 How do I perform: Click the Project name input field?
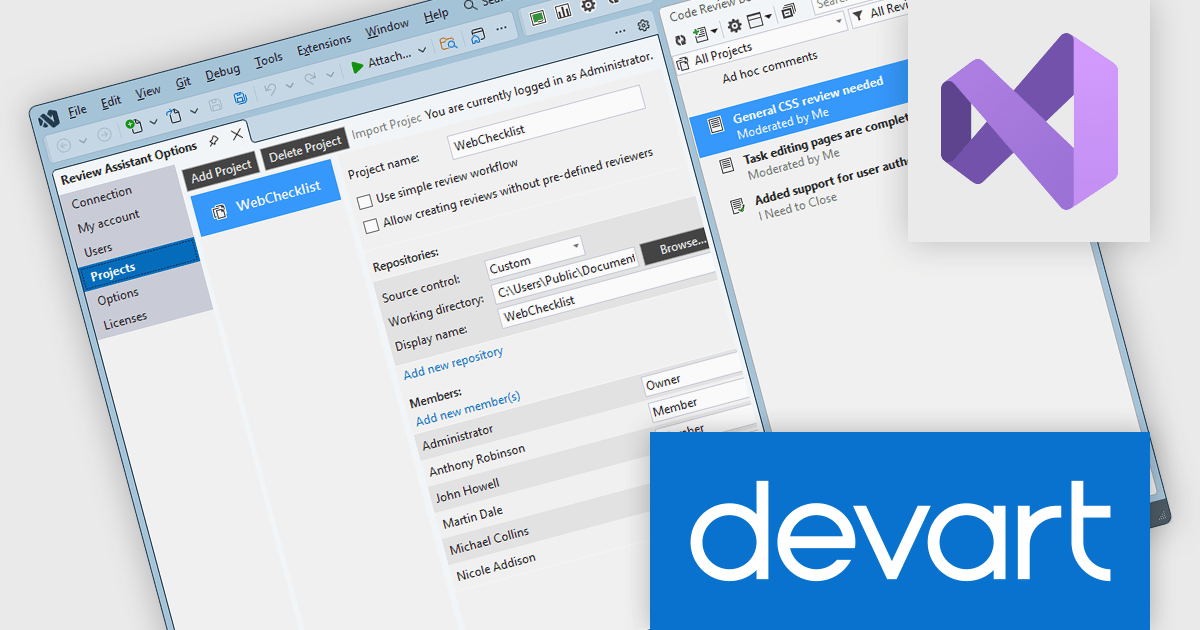[546, 120]
